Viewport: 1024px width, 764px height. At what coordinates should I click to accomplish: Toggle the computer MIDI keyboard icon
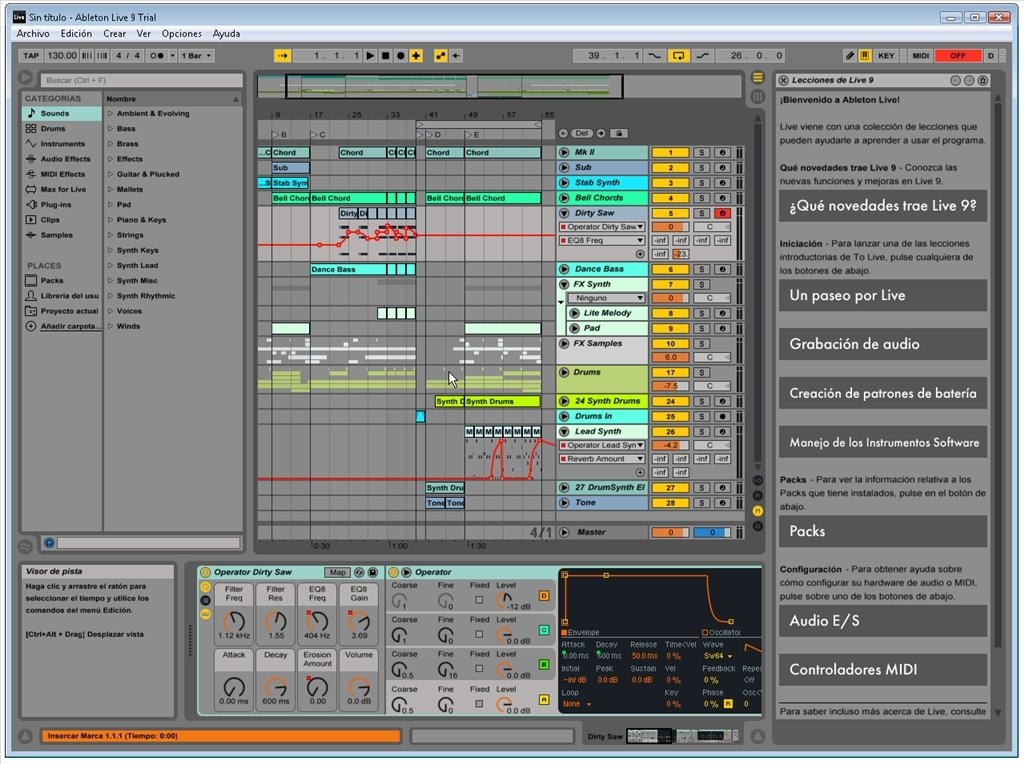click(x=865, y=56)
